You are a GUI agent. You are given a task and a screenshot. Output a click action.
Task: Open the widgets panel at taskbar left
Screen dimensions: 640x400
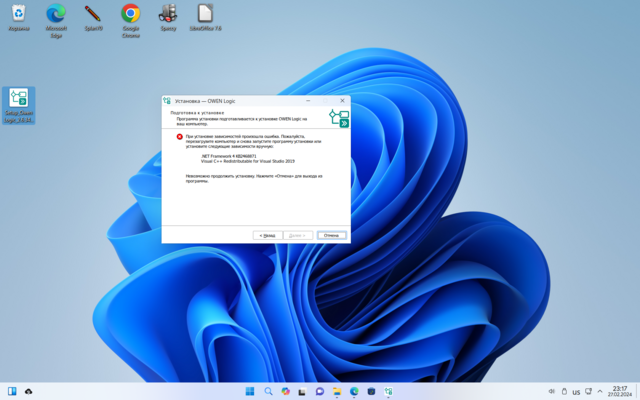coord(12,391)
